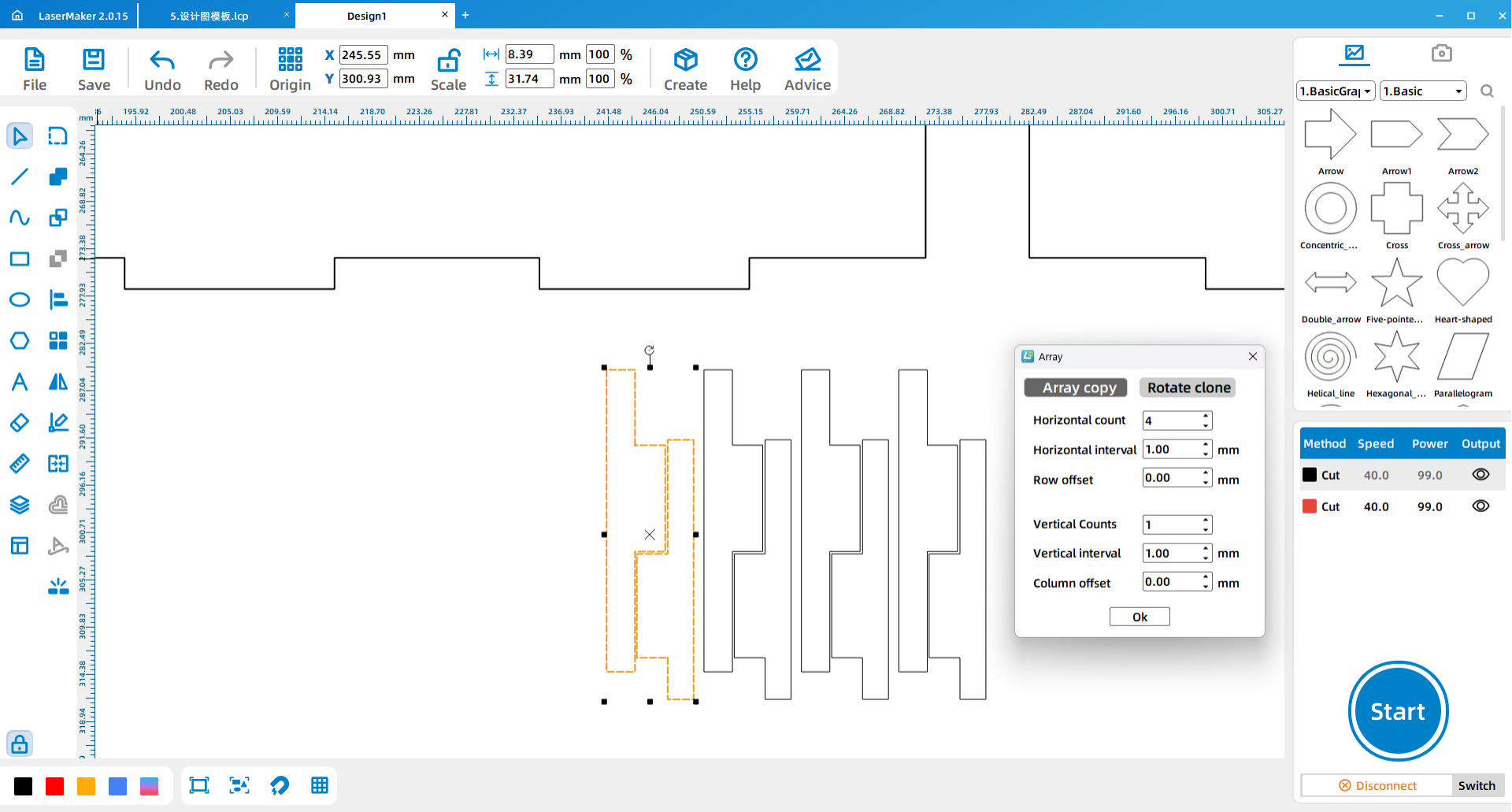The image size is (1512, 812).
Task: Click the Row offset stepper
Action: pos(1206,478)
